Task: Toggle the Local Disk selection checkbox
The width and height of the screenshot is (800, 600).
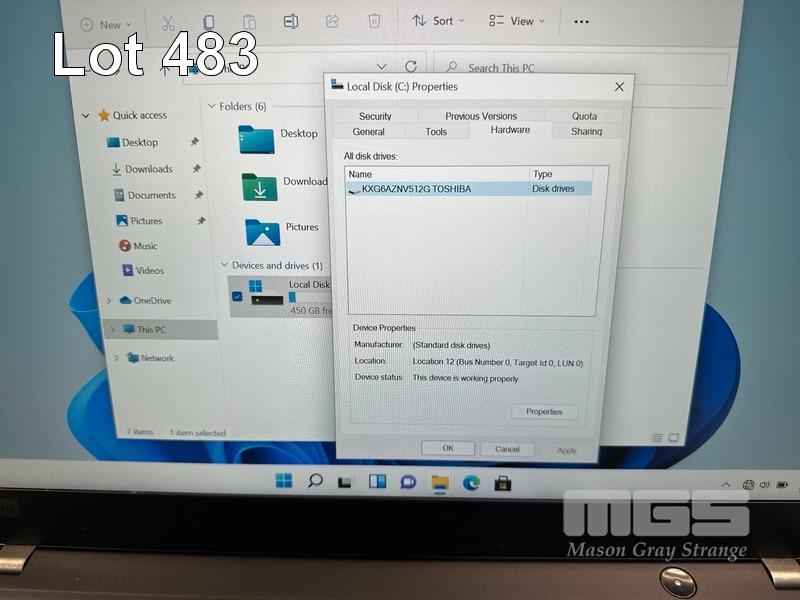Action: click(x=236, y=297)
